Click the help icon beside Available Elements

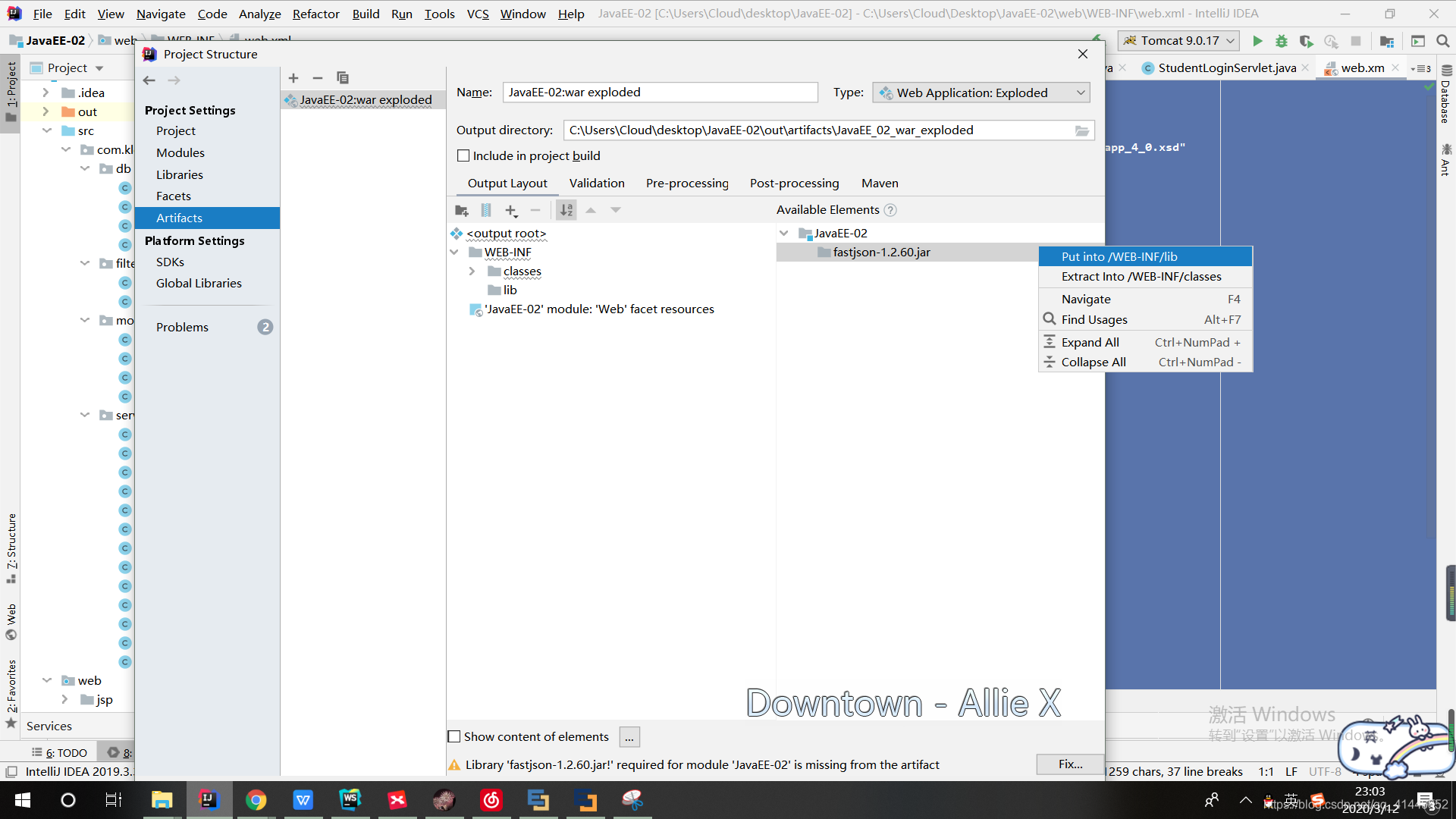coord(890,210)
